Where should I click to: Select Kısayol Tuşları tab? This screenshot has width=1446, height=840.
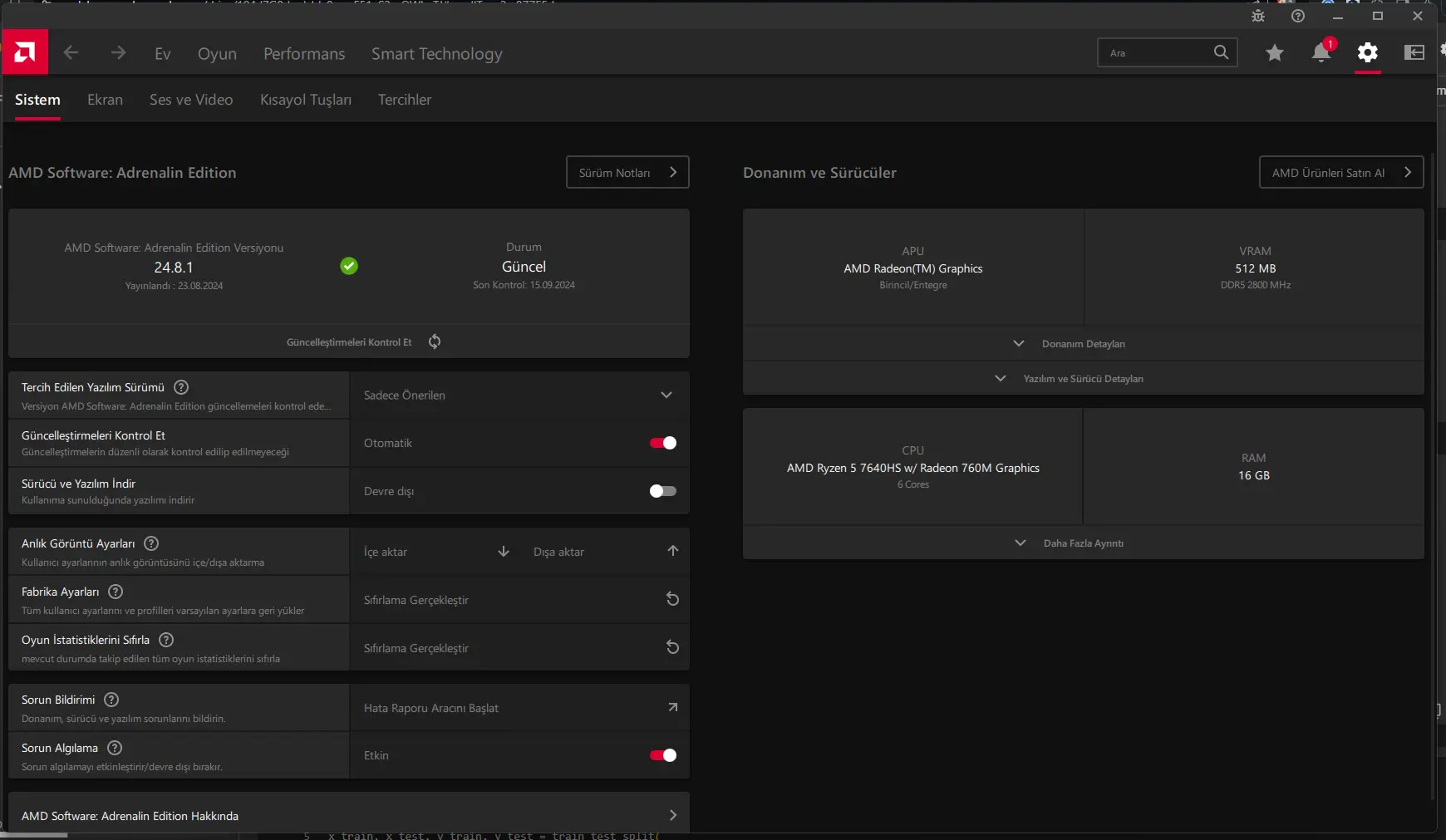[306, 100]
